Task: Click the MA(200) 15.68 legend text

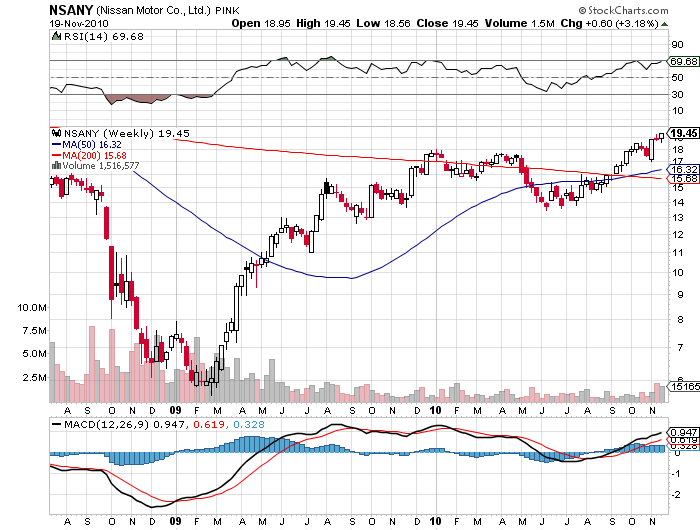Action: (x=94, y=155)
